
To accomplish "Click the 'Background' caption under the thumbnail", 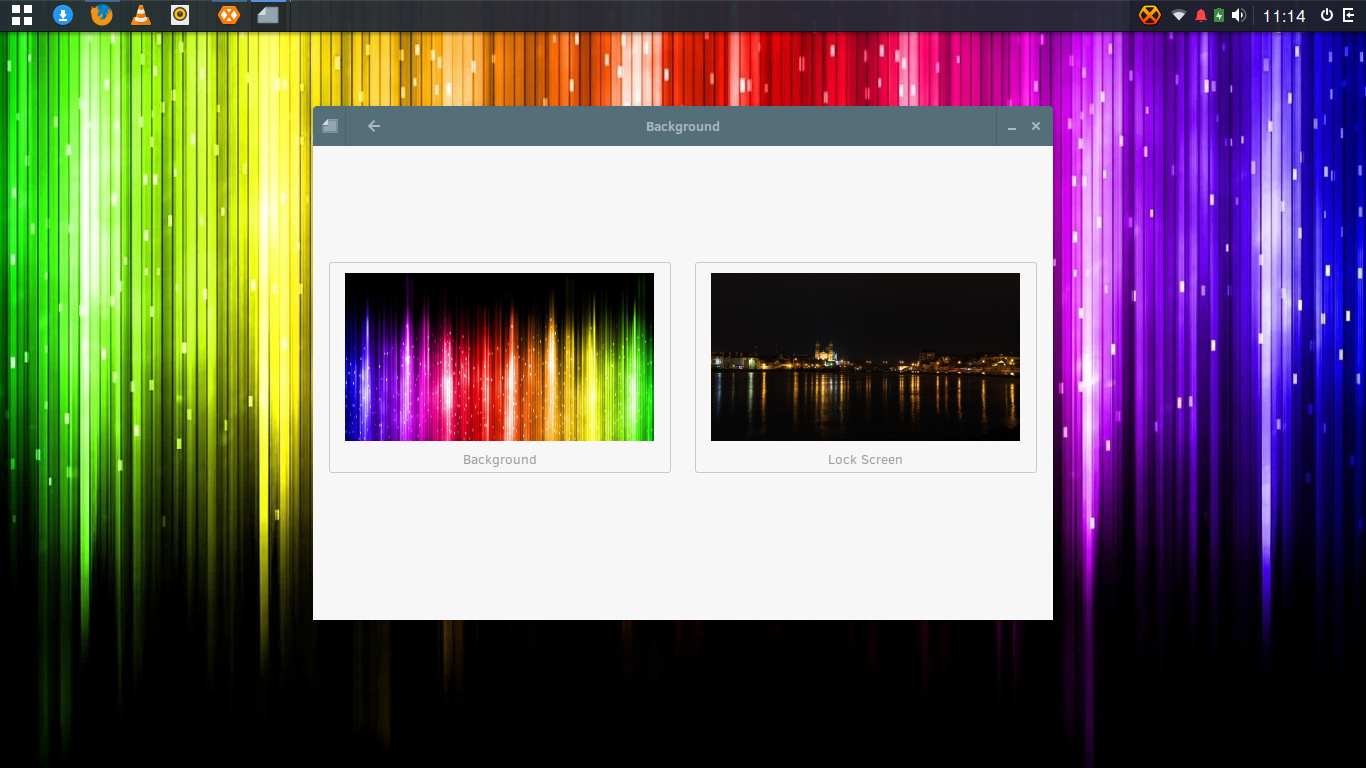I will 500,460.
